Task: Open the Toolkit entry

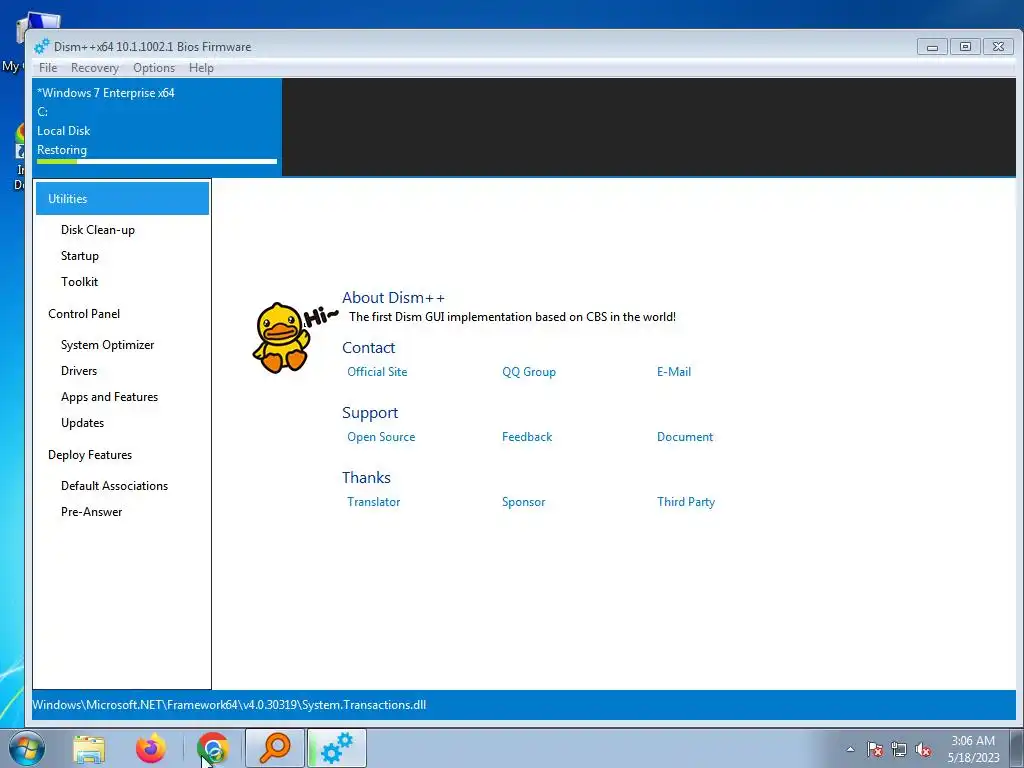Action: (80, 282)
